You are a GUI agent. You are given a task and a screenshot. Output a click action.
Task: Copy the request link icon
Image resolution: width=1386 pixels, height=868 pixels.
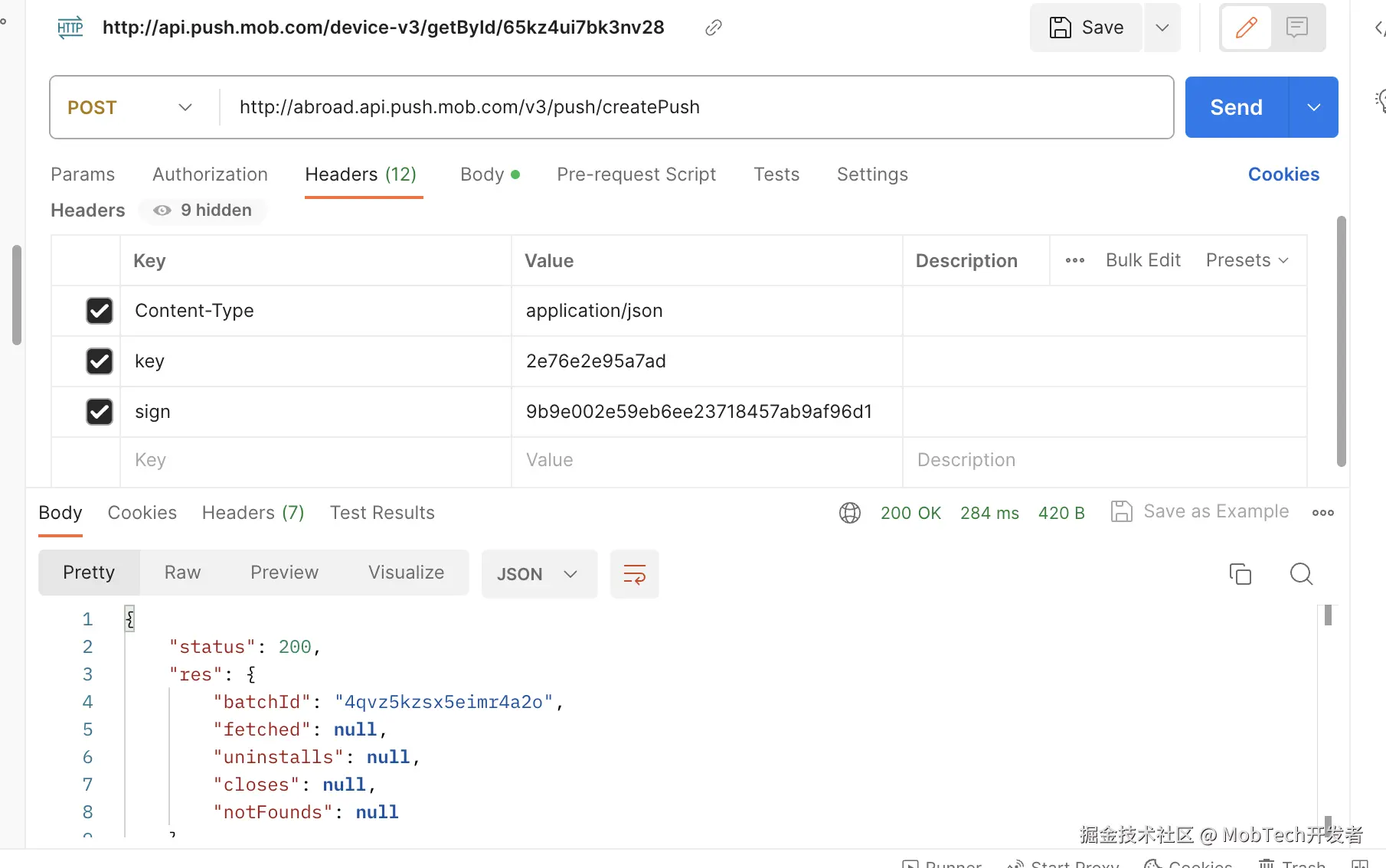point(713,28)
